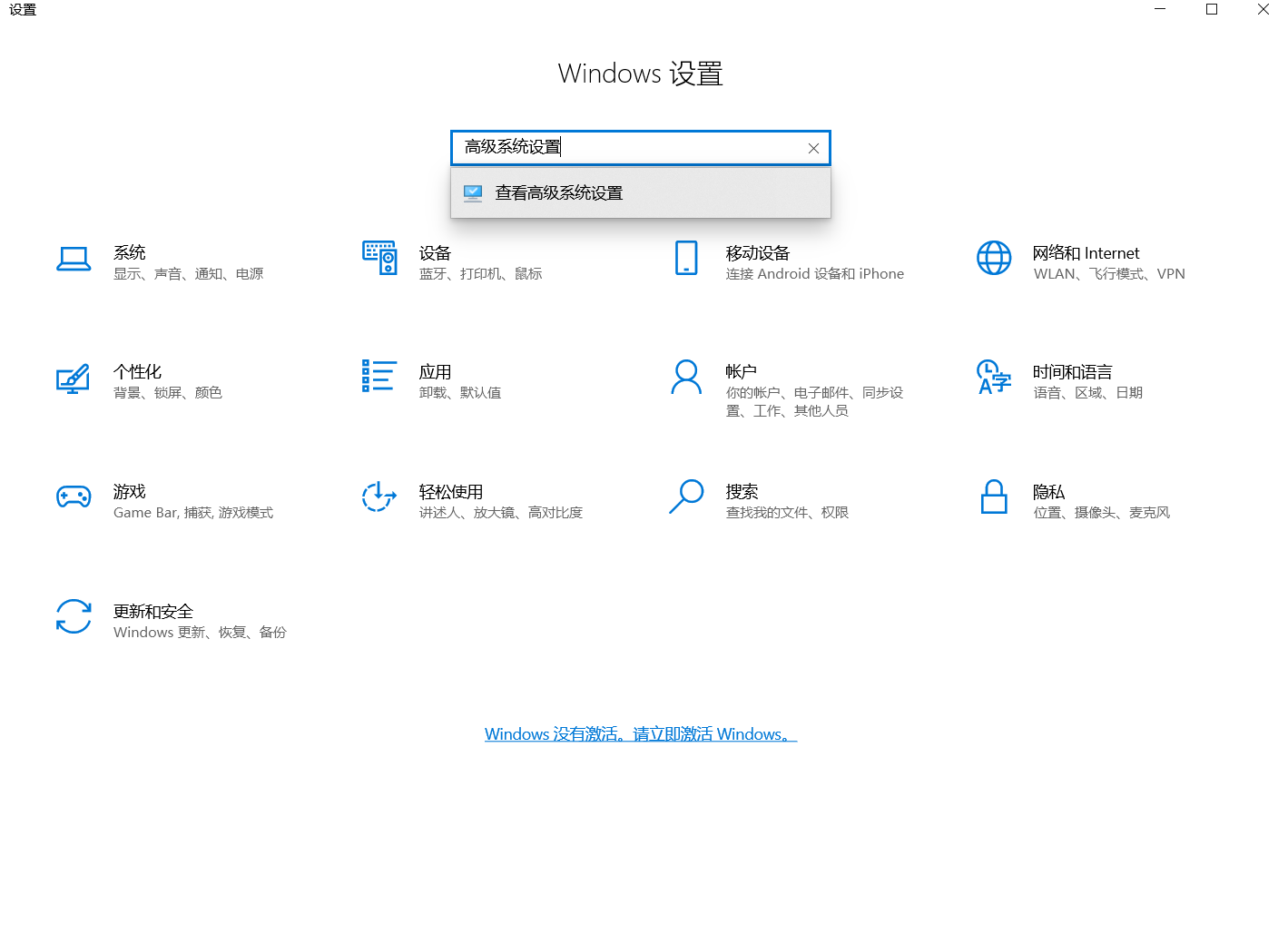The image size is (1288, 934).
Task: Open the 应用 list icon
Action: point(379,376)
